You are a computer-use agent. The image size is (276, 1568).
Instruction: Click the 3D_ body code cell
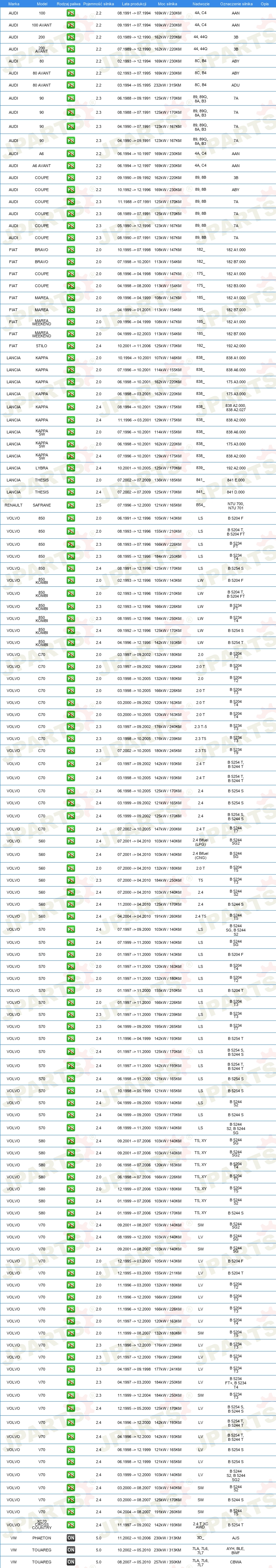coord(200,1538)
